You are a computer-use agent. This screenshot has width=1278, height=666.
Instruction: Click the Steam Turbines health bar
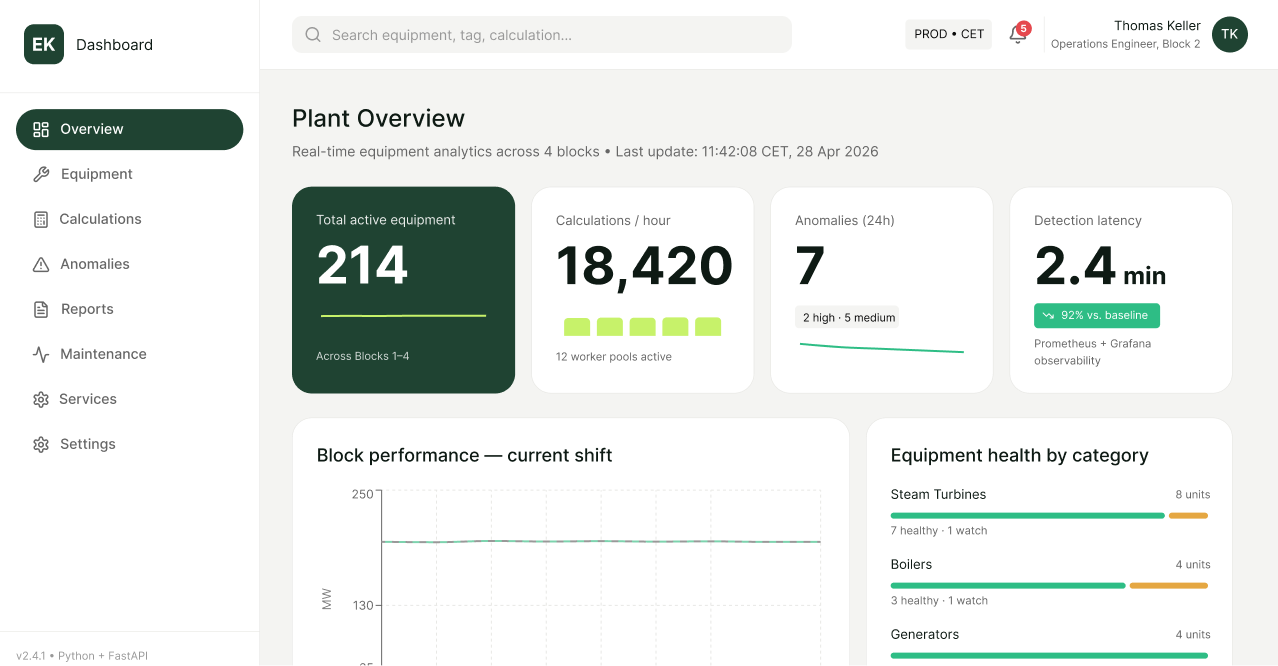click(1049, 516)
